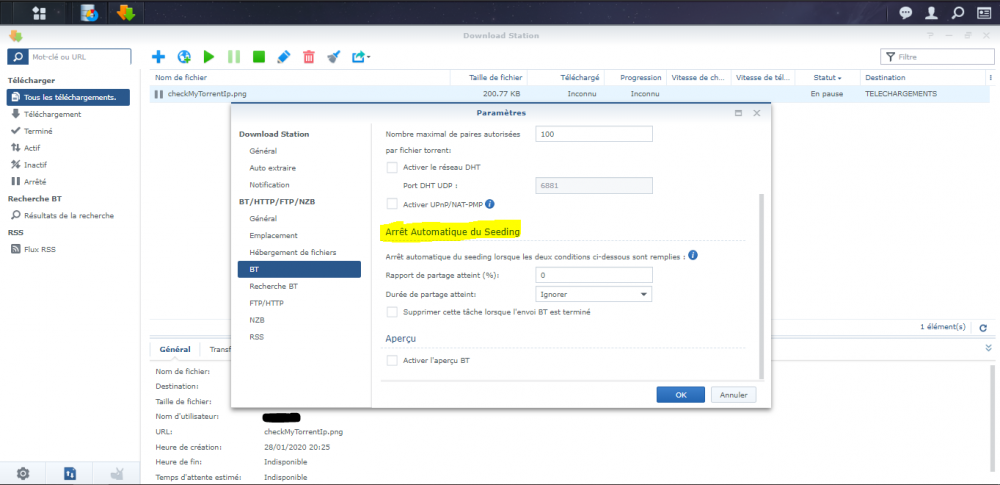Check Supprimer cette tâche lorsque l'envoi terminé
The width and height of the screenshot is (1000, 485).
(x=392, y=312)
